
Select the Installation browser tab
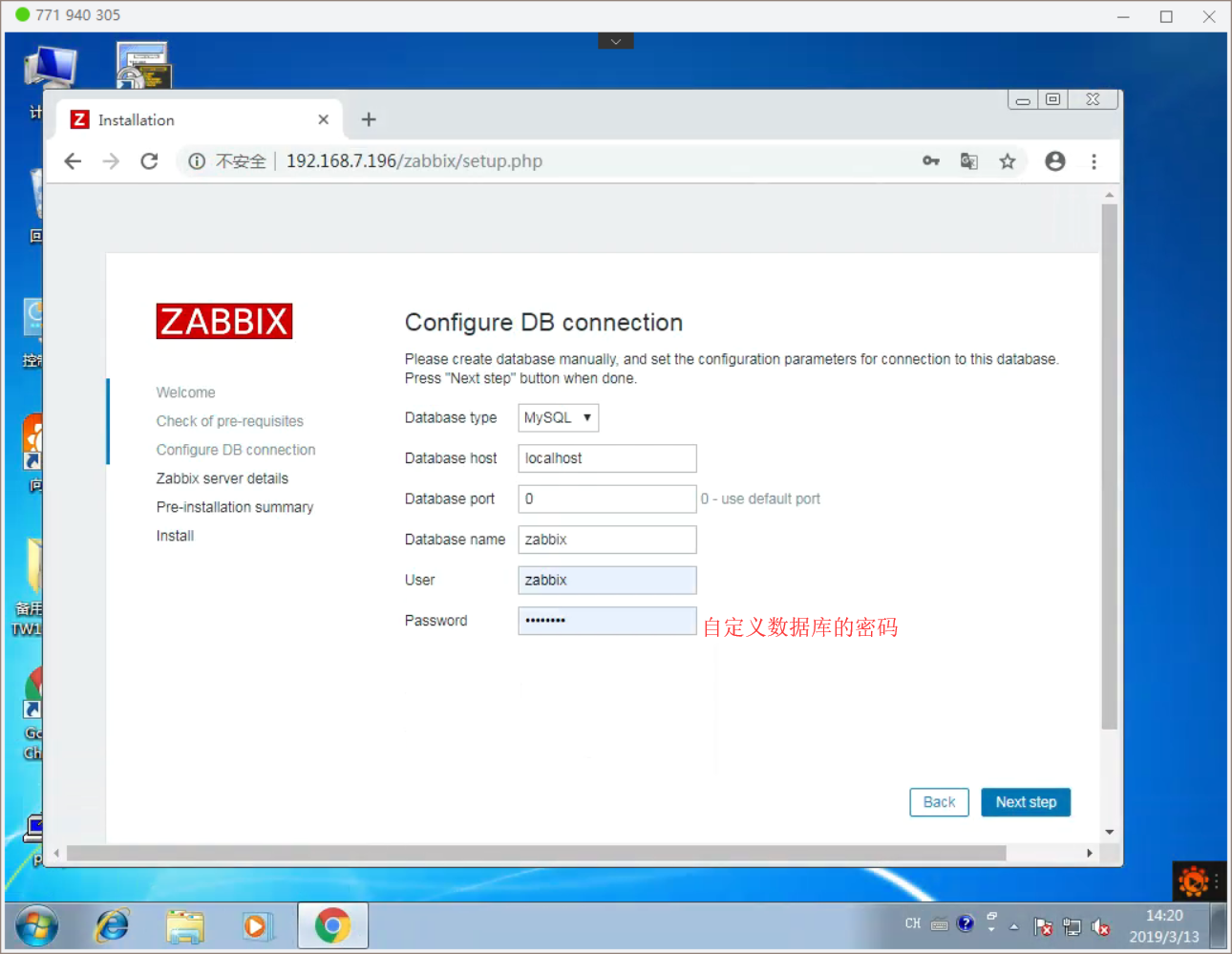click(199, 119)
